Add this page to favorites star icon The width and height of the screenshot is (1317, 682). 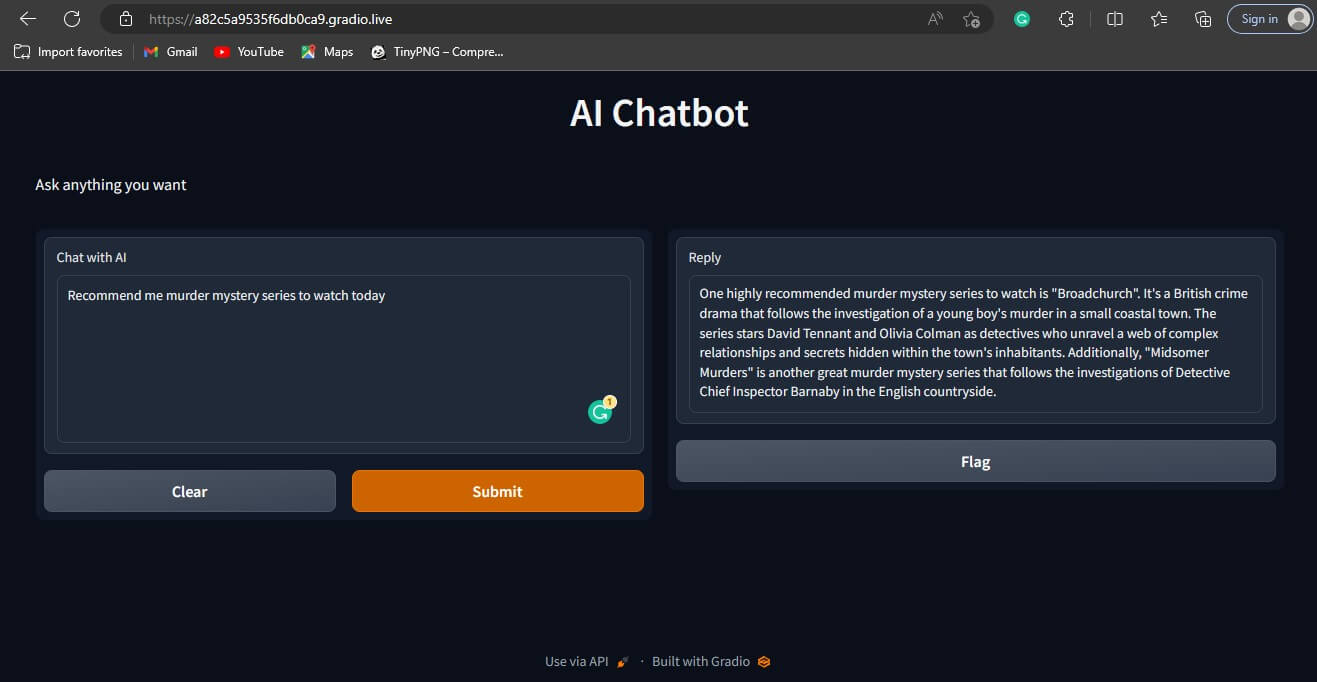pos(971,19)
